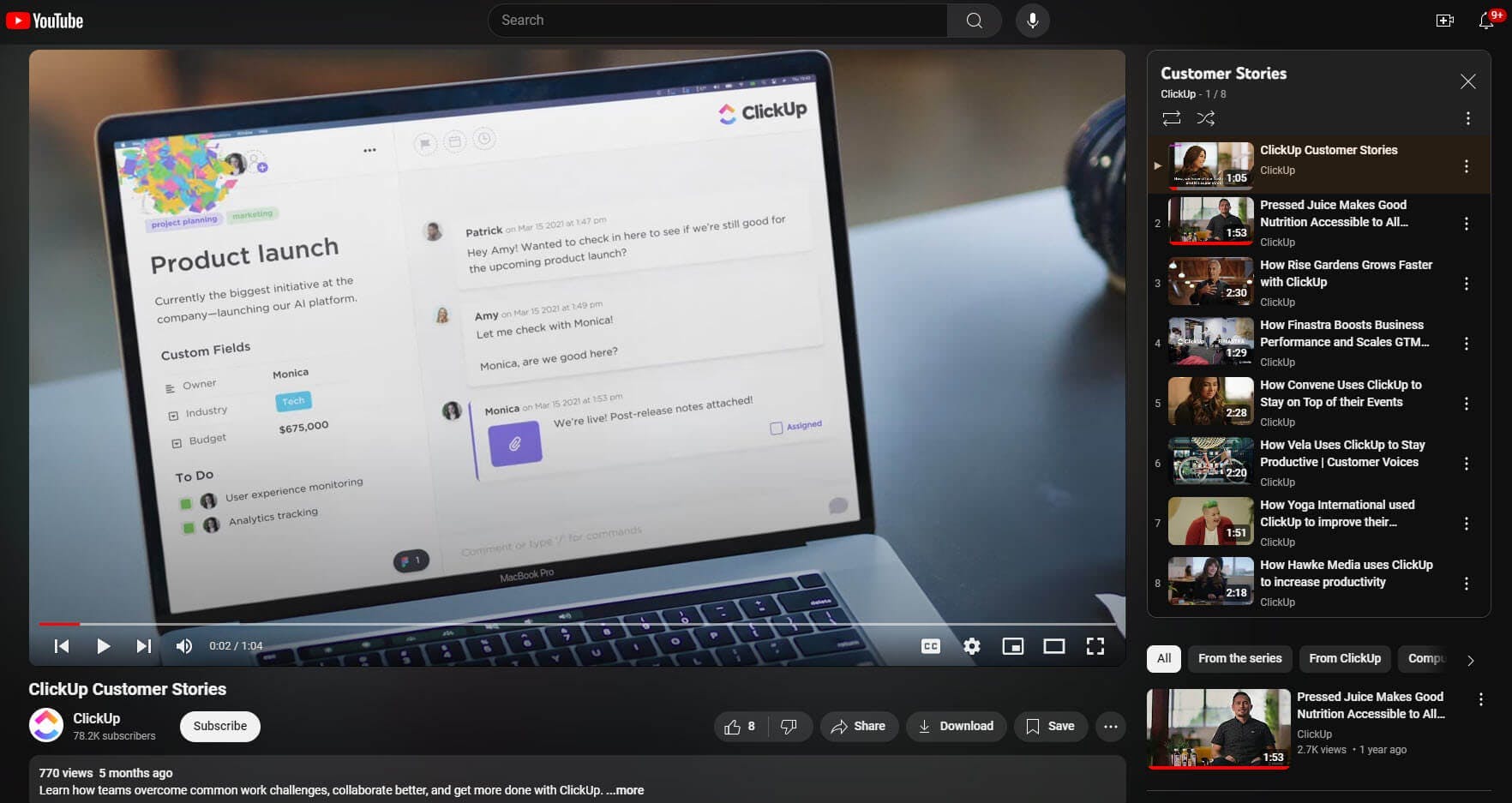Dislike the video thumbs down
The width and height of the screenshot is (1512, 803).
point(789,726)
